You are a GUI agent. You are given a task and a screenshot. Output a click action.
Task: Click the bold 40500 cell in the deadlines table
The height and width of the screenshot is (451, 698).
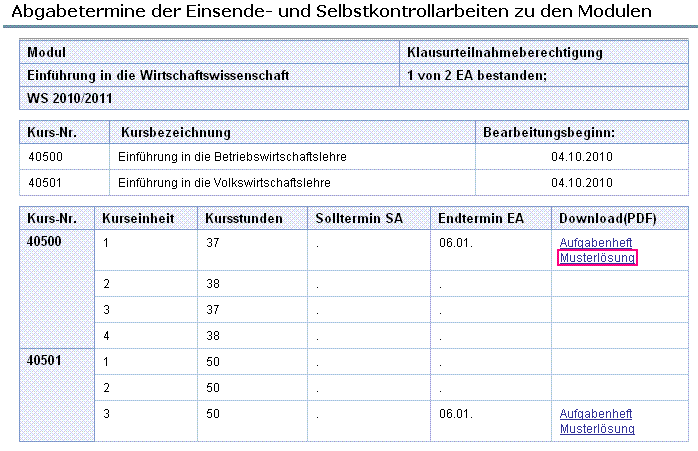(57, 289)
